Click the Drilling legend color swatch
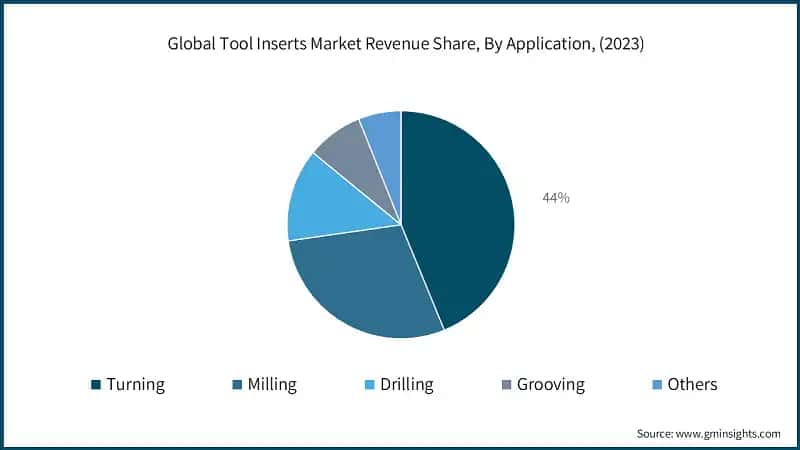 [370, 385]
